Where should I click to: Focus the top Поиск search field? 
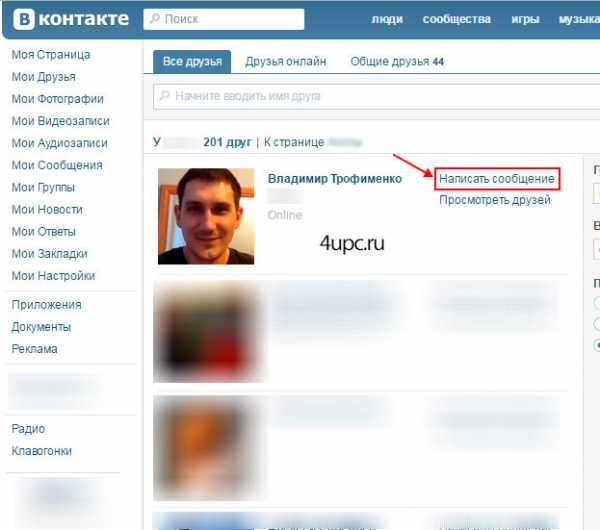pos(223,19)
